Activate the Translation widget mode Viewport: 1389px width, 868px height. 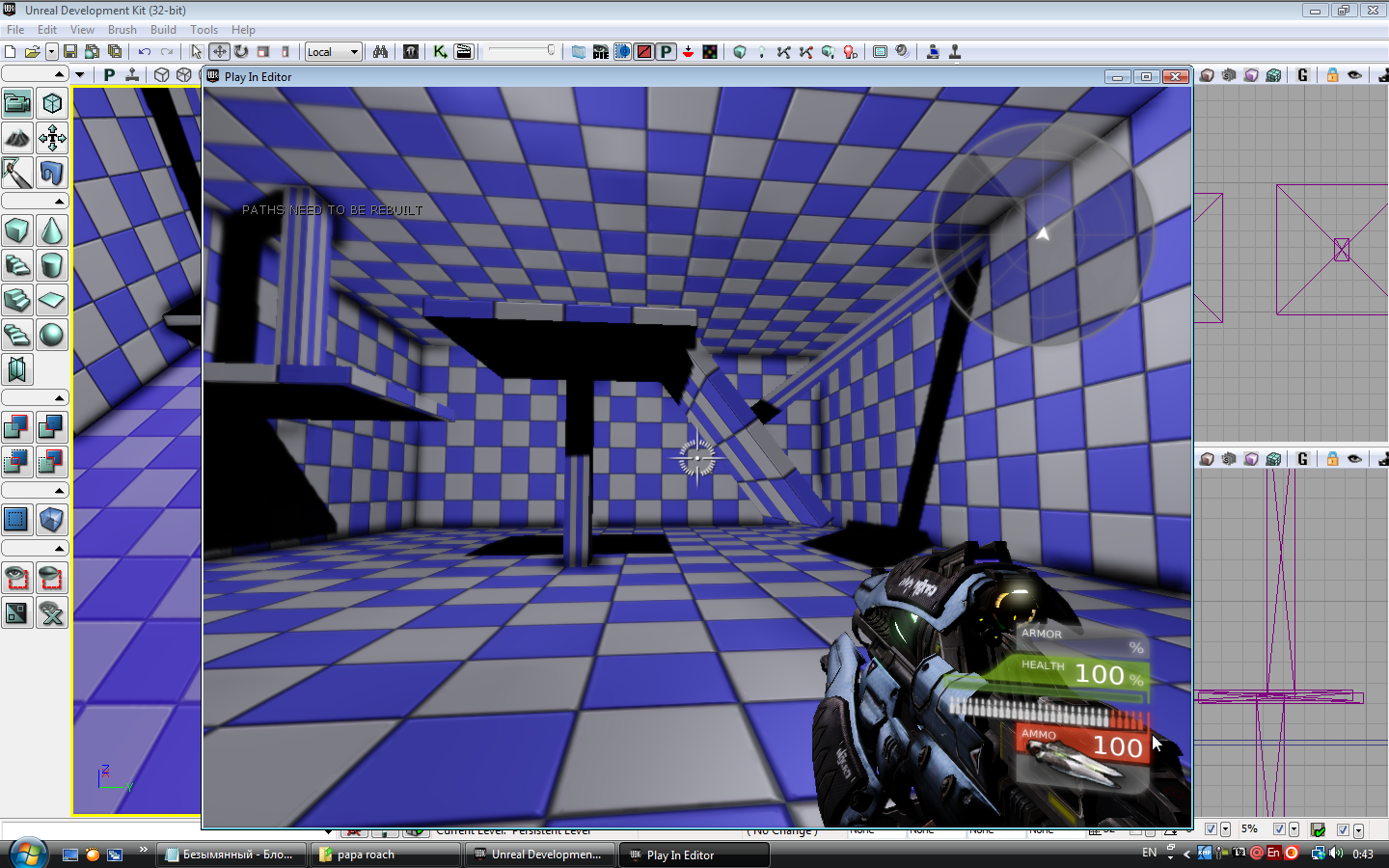(219, 52)
